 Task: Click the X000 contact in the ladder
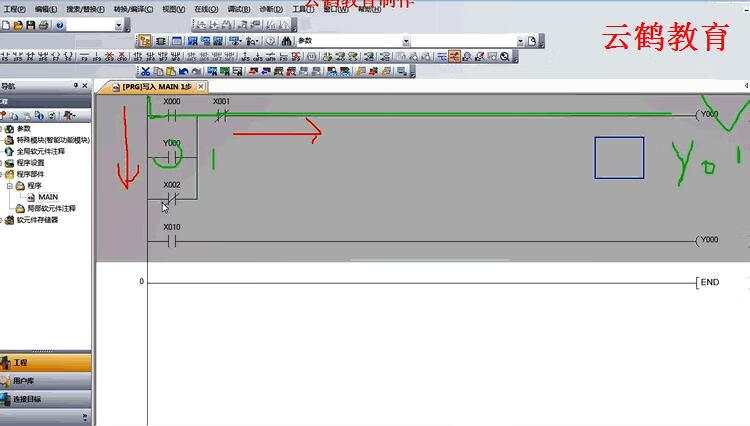[172, 115]
